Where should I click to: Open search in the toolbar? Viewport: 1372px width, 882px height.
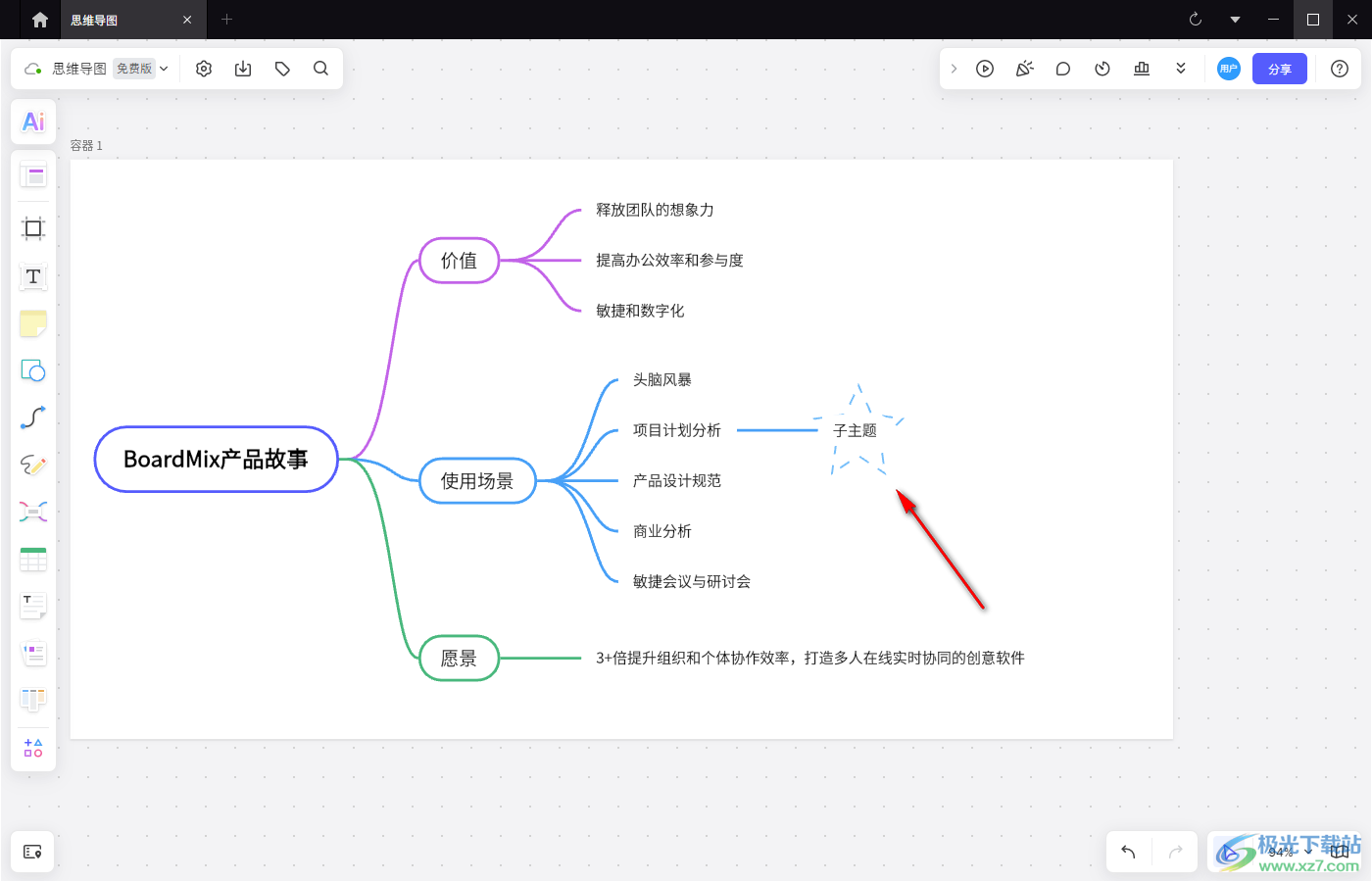(x=320, y=69)
